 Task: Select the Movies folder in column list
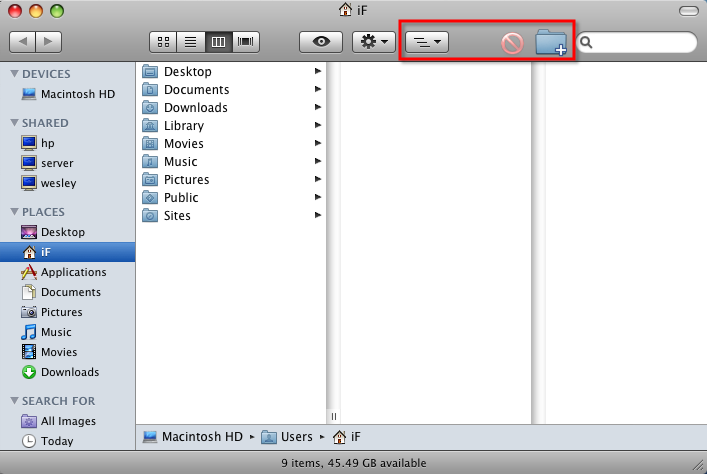[x=231, y=143]
